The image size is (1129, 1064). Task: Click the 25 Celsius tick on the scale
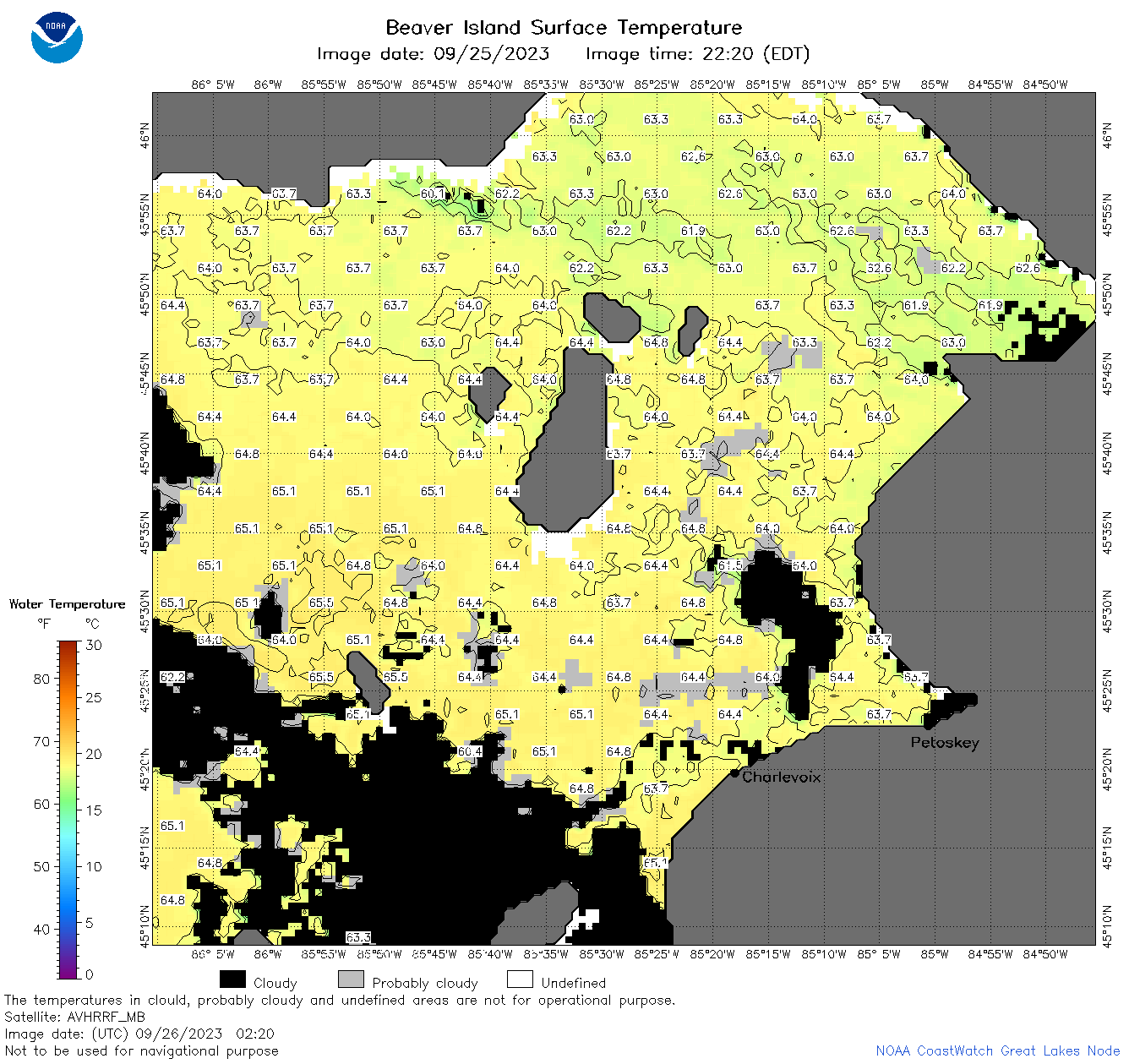pos(94,697)
